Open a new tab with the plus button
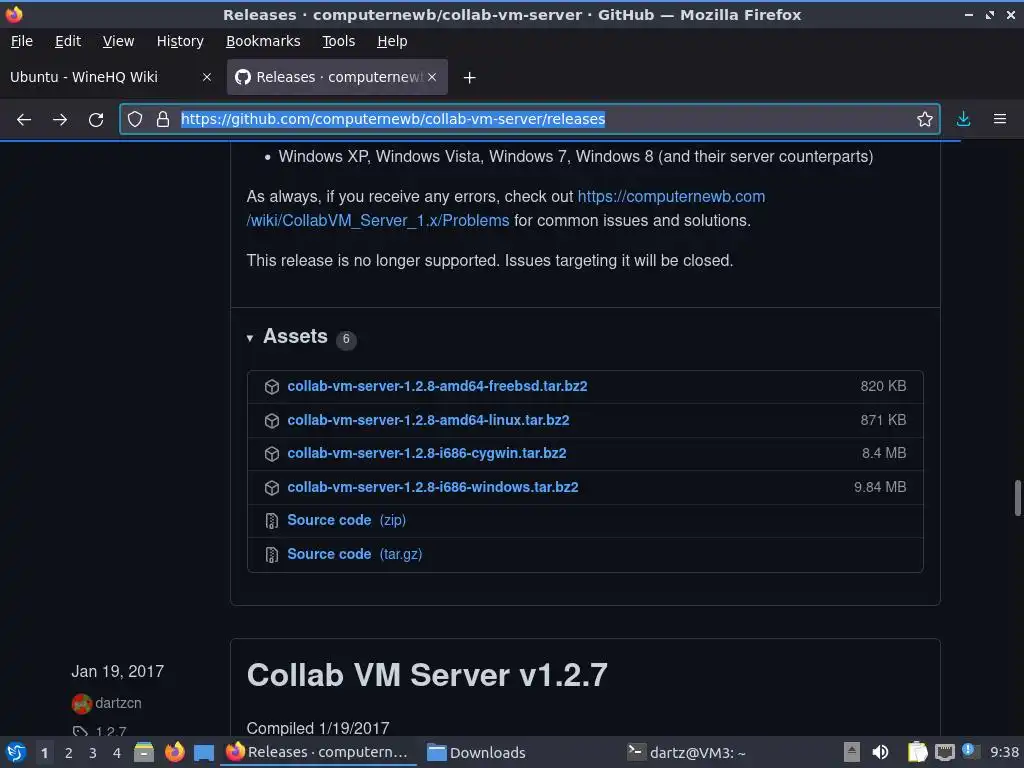 (469, 78)
